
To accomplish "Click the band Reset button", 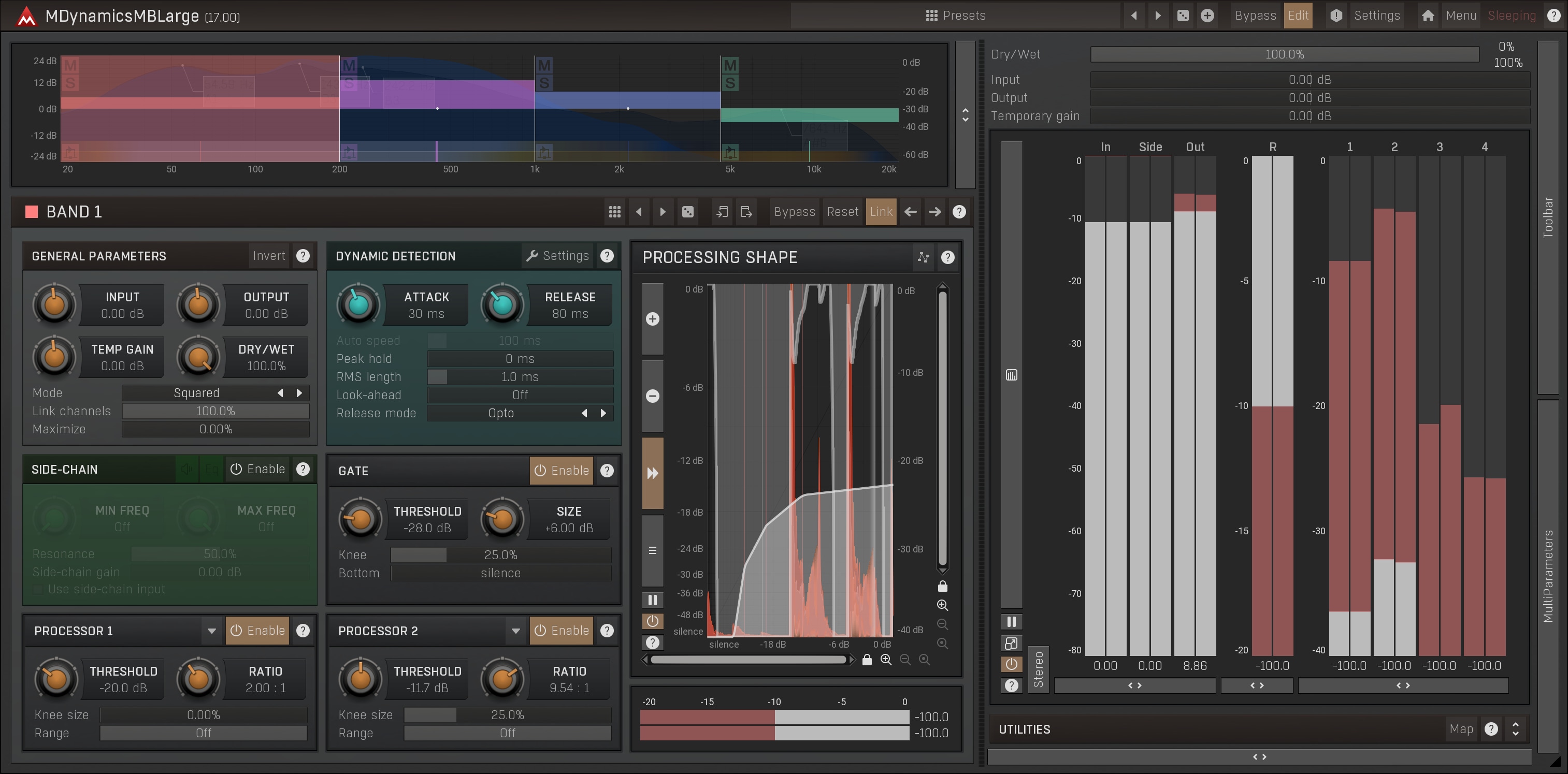I will pyautogui.click(x=842, y=212).
